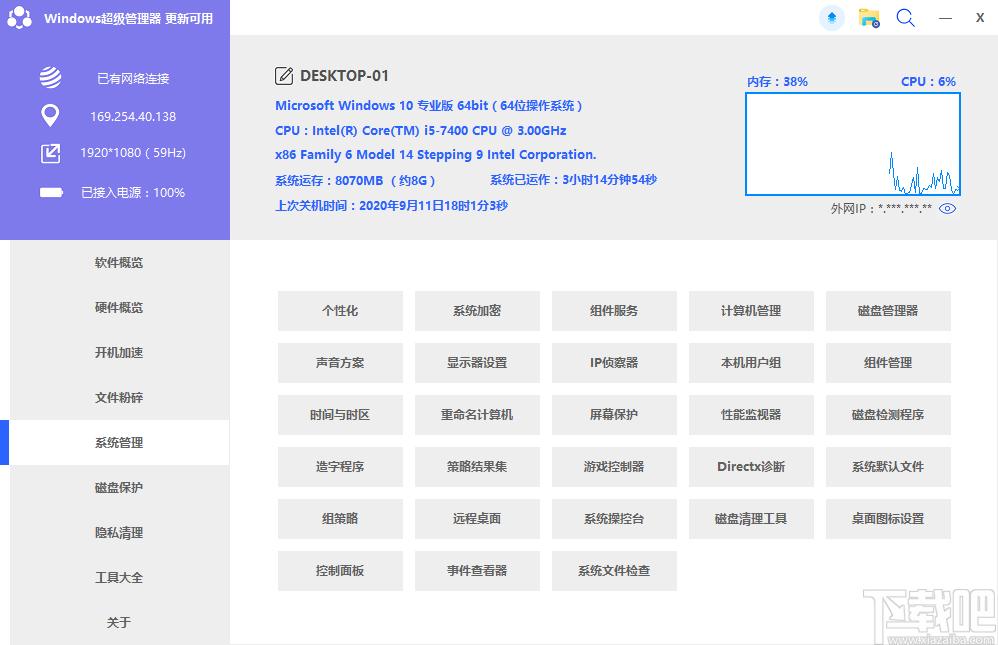Image resolution: width=998 pixels, height=645 pixels.
Task: Run 磁盘清理工具
Action: [751, 519]
